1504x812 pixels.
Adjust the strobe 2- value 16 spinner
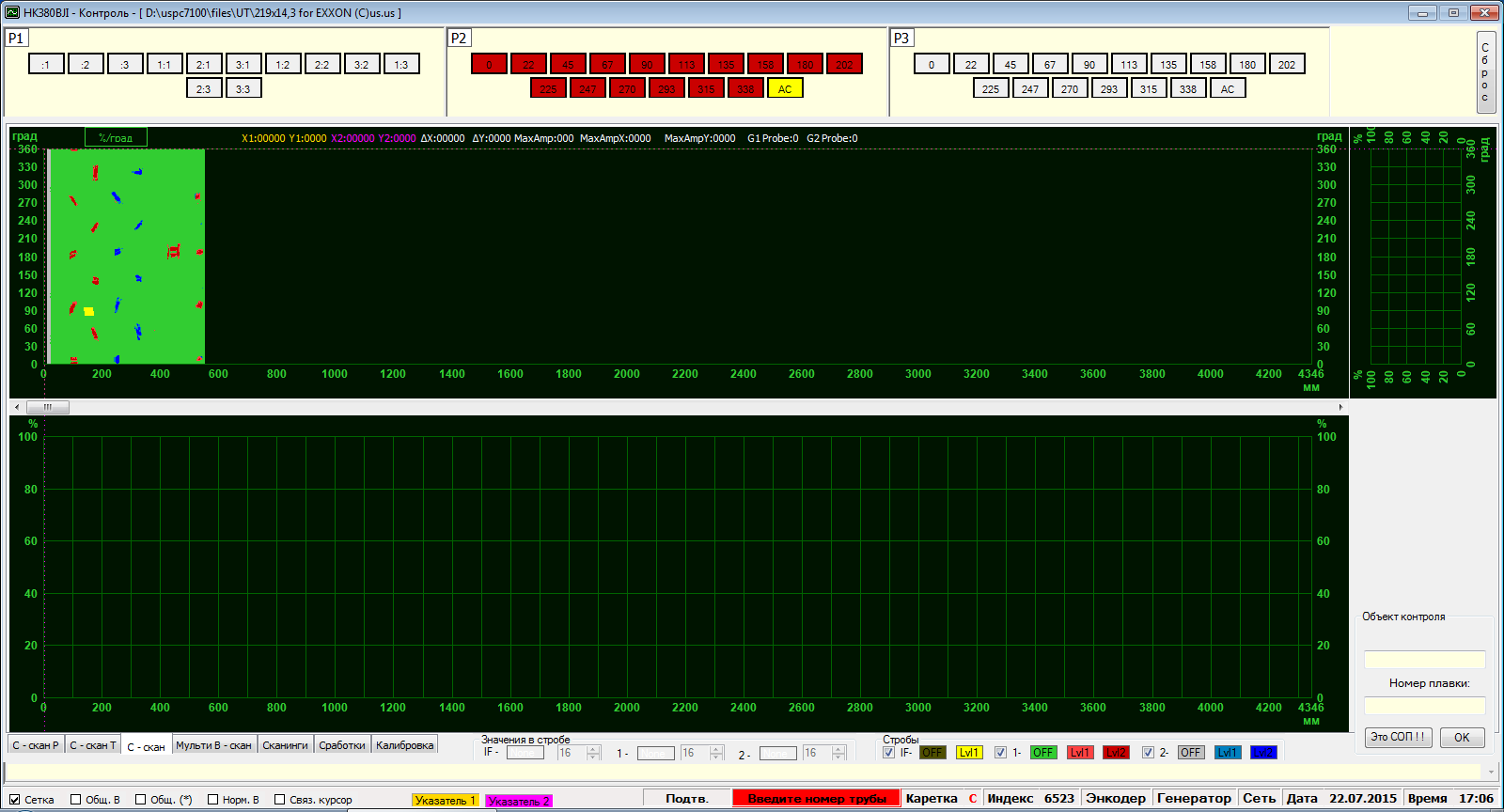pyautogui.click(x=824, y=753)
